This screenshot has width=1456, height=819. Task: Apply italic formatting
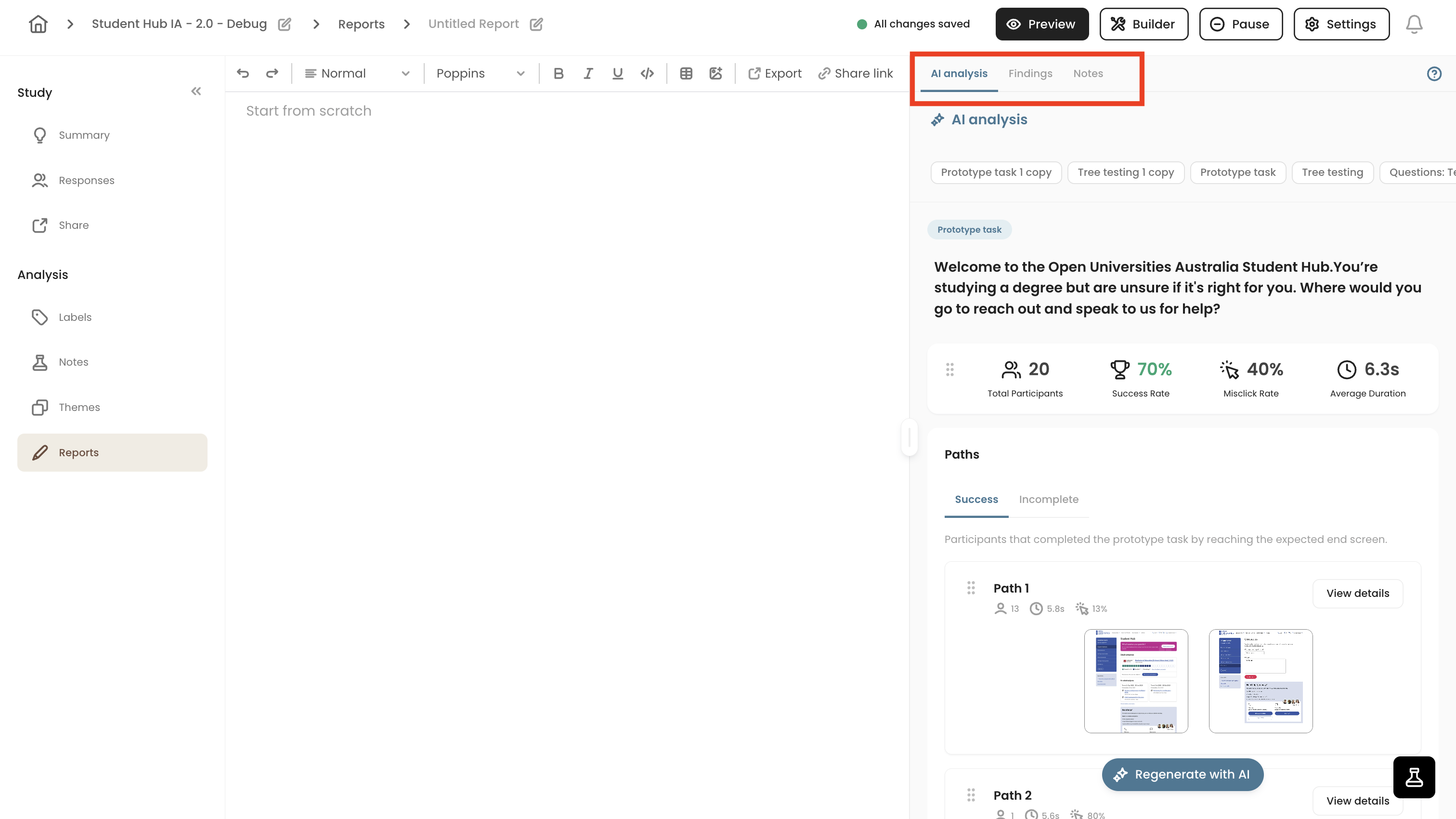(588, 74)
